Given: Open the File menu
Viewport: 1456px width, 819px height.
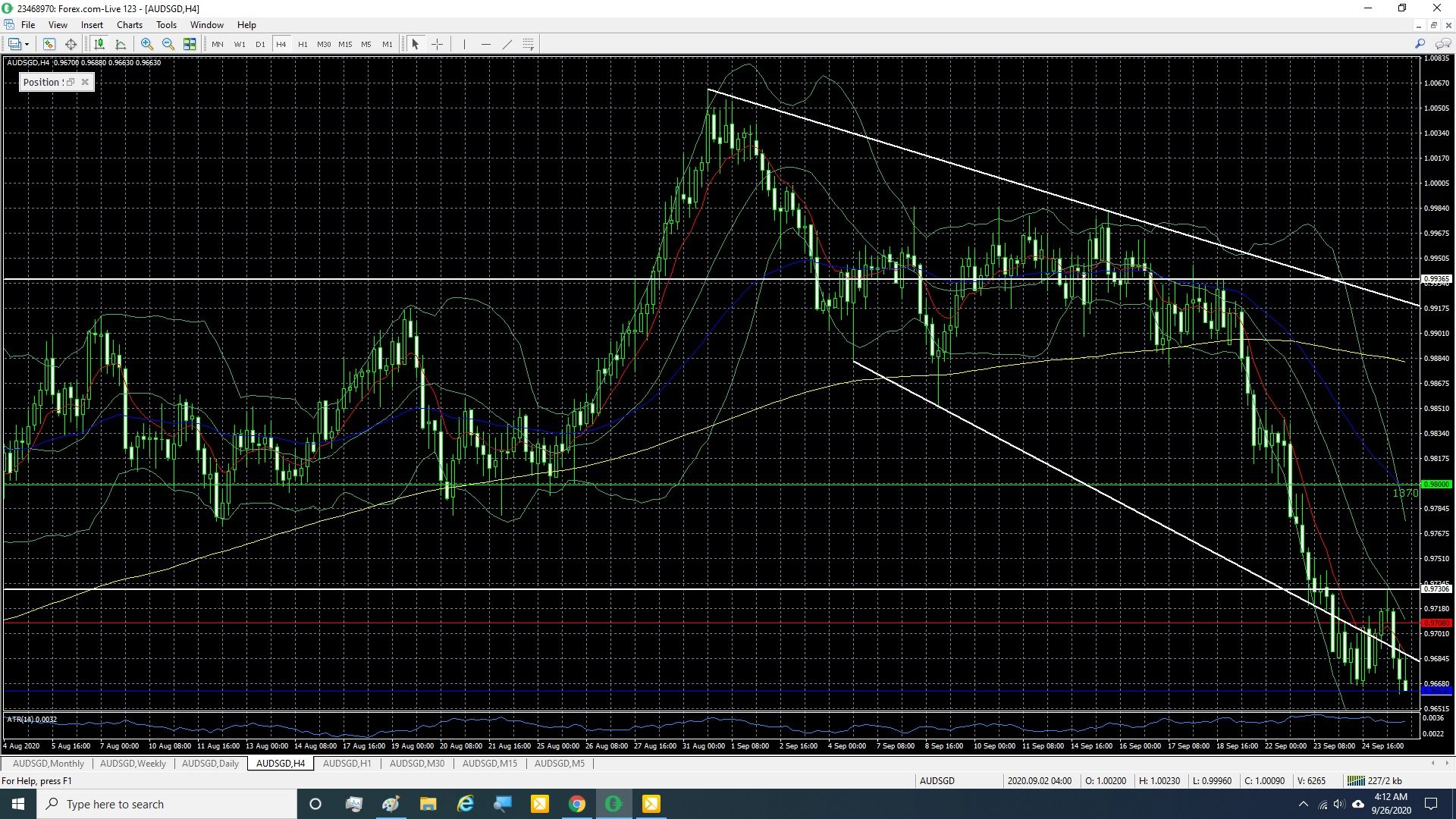Looking at the screenshot, I should point(28,24).
